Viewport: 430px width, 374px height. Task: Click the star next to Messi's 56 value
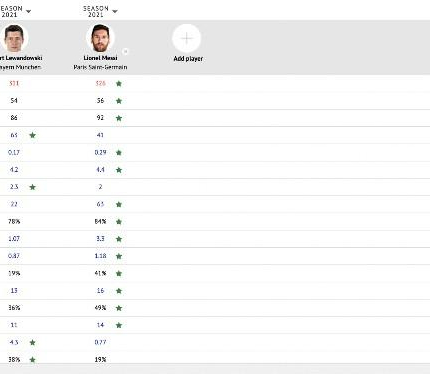(x=119, y=101)
